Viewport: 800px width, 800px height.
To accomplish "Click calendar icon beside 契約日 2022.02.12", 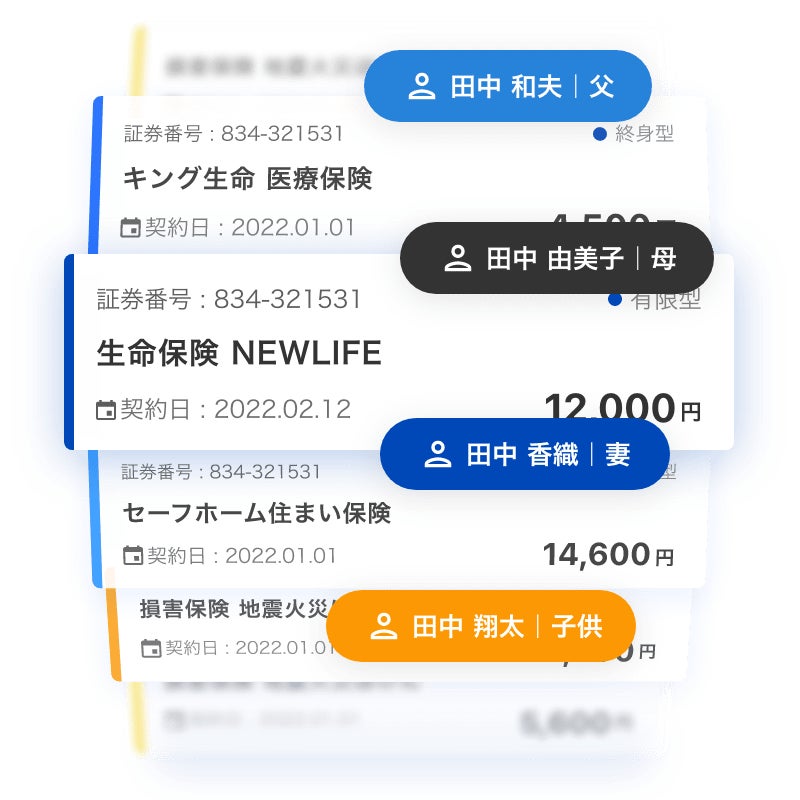I will (x=105, y=409).
